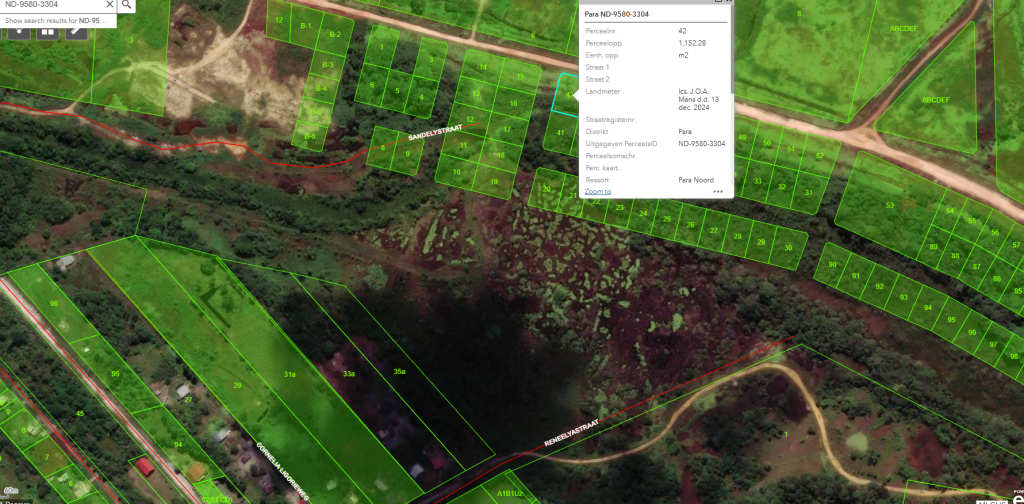
Task: Maximize the parcel info popup
Action: tap(716, 3)
